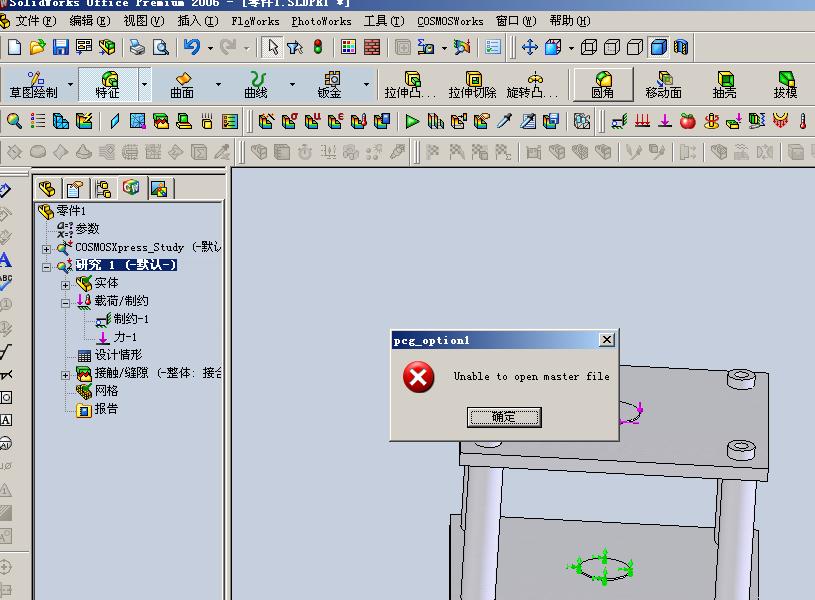This screenshot has height=600, width=815.
Task: Open the FloWorks menu
Action: tap(255, 21)
